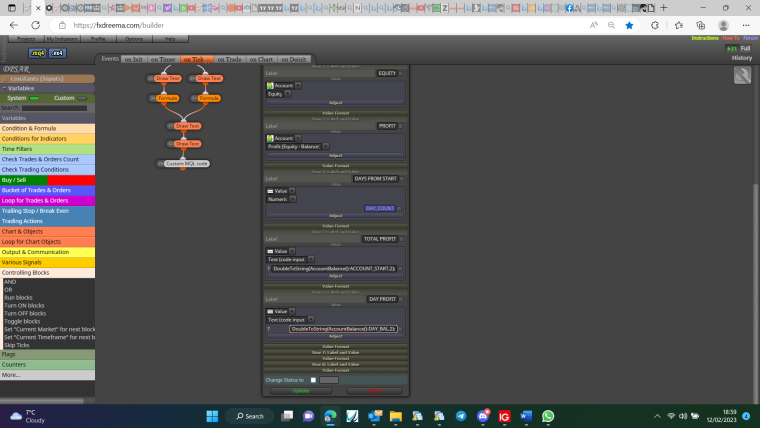Image resolution: width=760 pixels, height=428 pixels.
Task: Open Profit (Equity - Balance) dropdown
Action: (x=325, y=146)
